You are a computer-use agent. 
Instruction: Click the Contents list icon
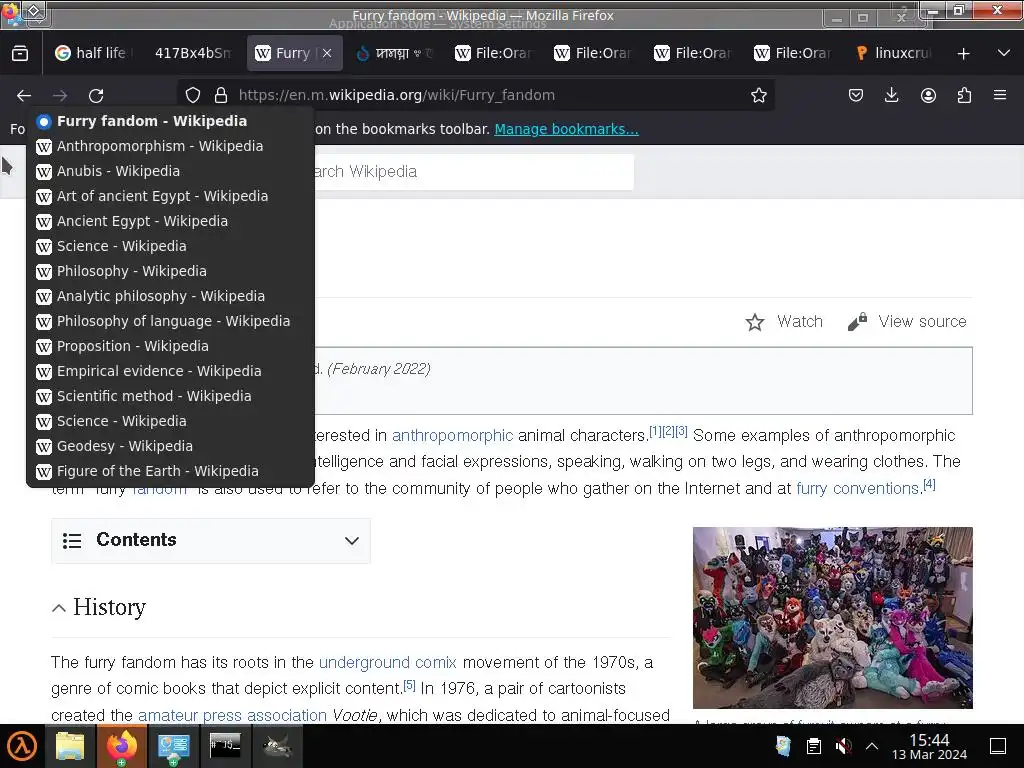[x=72, y=541]
